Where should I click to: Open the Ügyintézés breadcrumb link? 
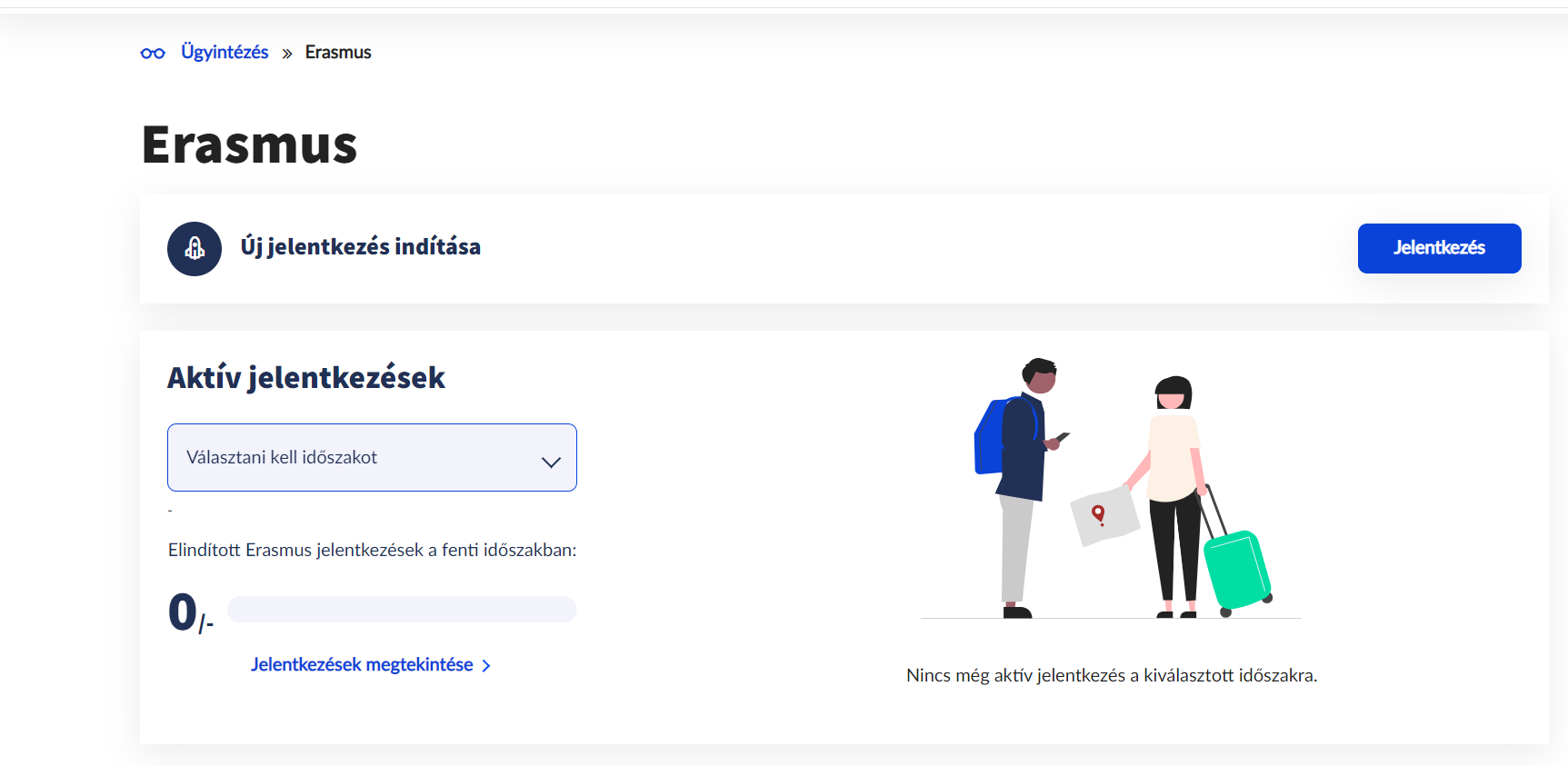[x=225, y=52]
